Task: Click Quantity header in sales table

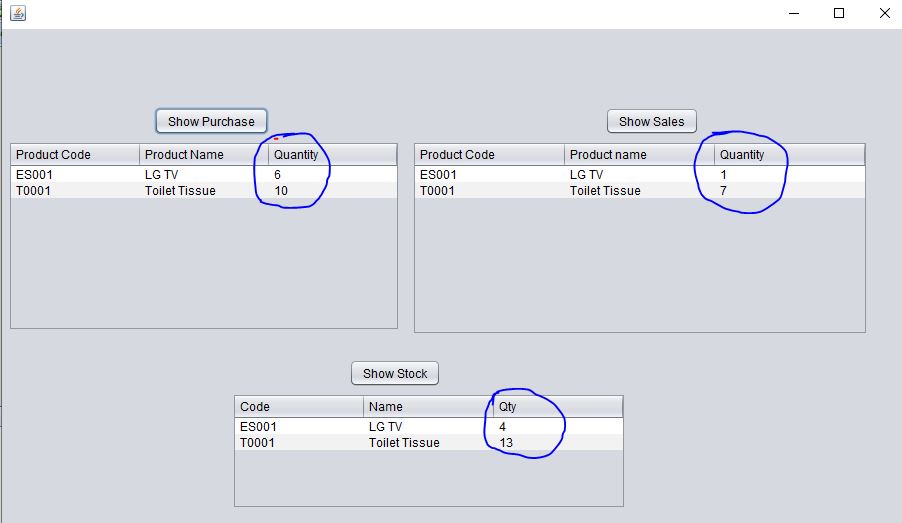Action: [x=790, y=155]
